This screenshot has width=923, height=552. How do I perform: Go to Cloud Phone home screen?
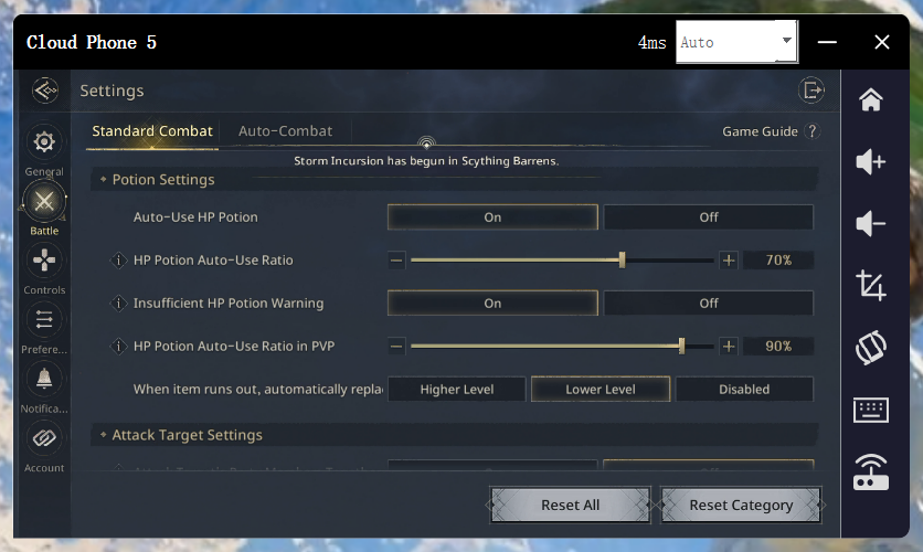pos(871,100)
